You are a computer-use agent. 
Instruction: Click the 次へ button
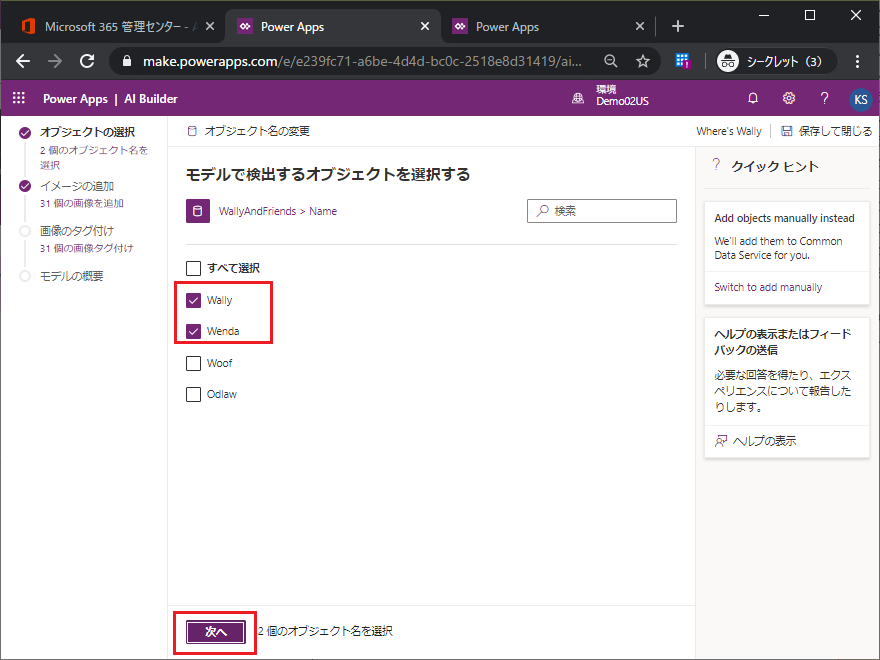point(216,632)
